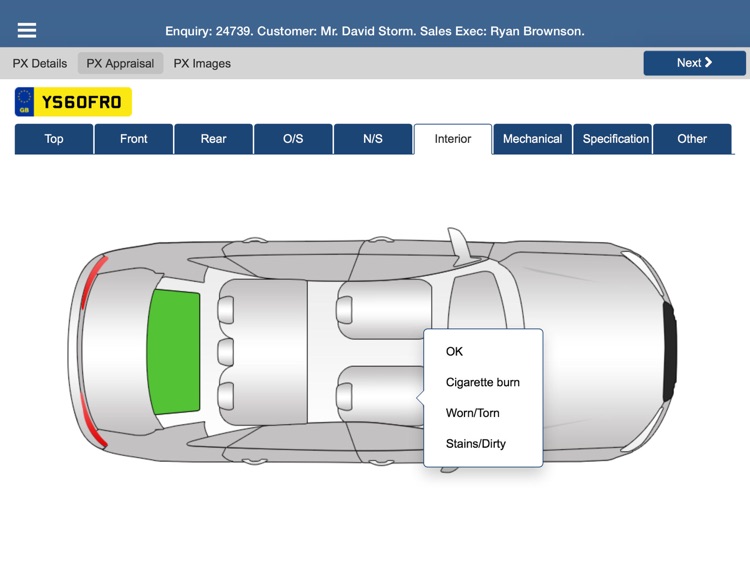This screenshot has height=562, width=750.
Task: Click the Next button
Action: click(x=694, y=63)
